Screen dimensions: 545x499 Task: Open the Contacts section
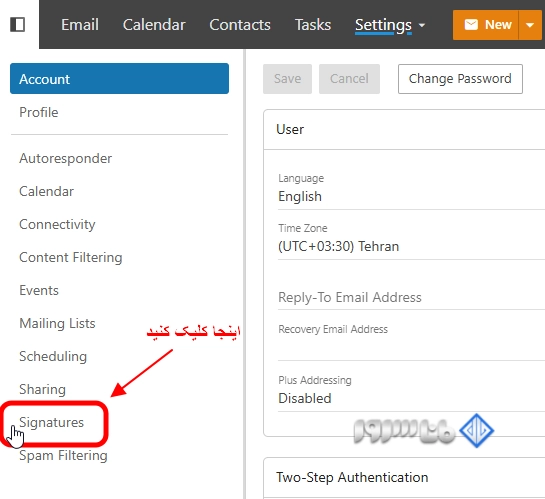pyautogui.click(x=240, y=25)
